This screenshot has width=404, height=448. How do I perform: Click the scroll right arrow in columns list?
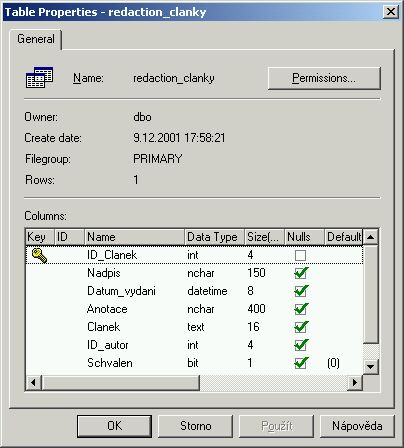click(355, 382)
